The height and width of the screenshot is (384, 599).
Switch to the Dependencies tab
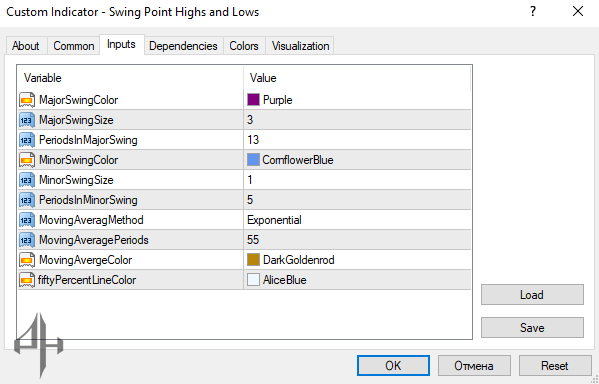(183, 46)
